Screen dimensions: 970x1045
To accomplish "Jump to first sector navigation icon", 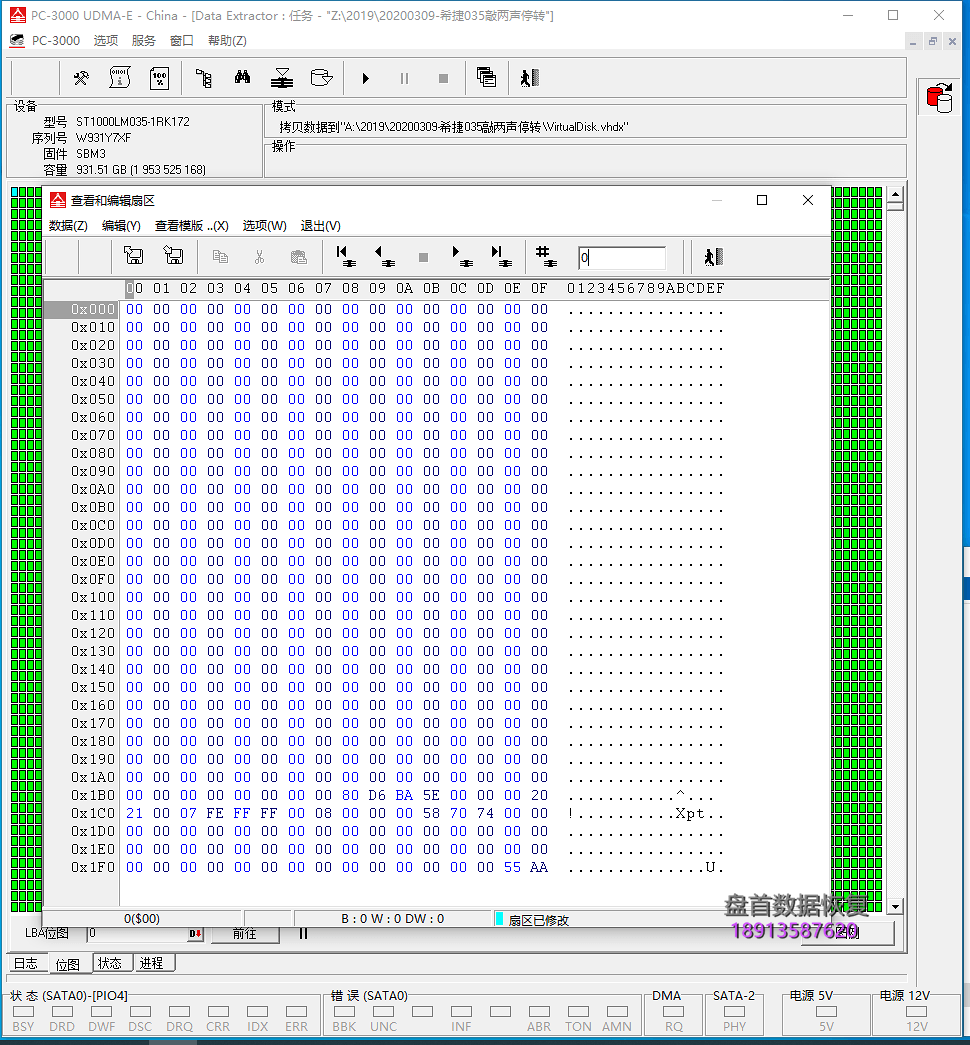I will click(x=345, y=257).
